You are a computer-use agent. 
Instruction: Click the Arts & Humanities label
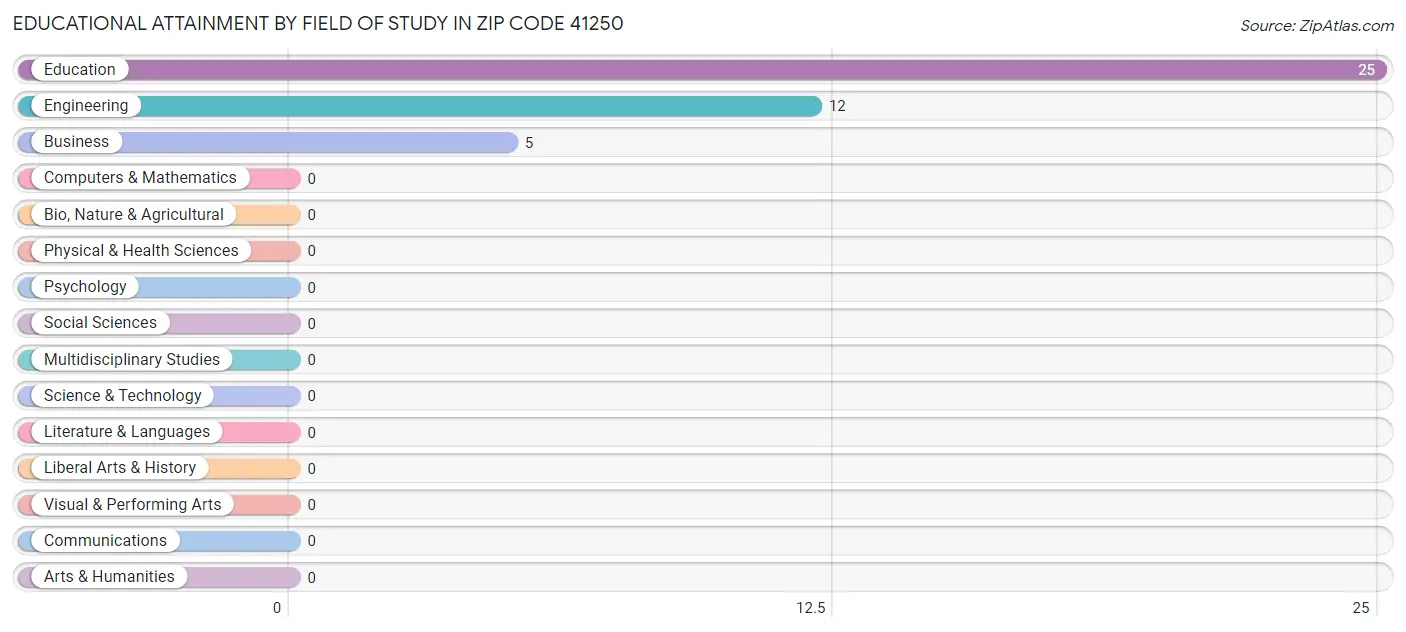[x=109, y=577]
